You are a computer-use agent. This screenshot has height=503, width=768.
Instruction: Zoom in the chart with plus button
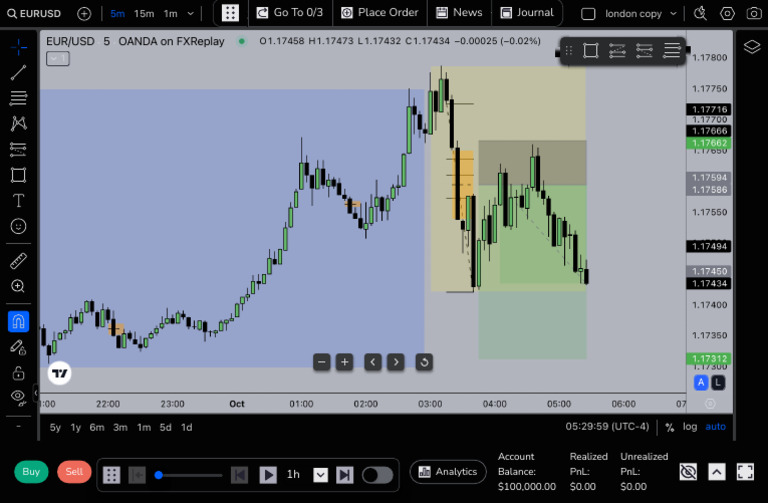344,362
